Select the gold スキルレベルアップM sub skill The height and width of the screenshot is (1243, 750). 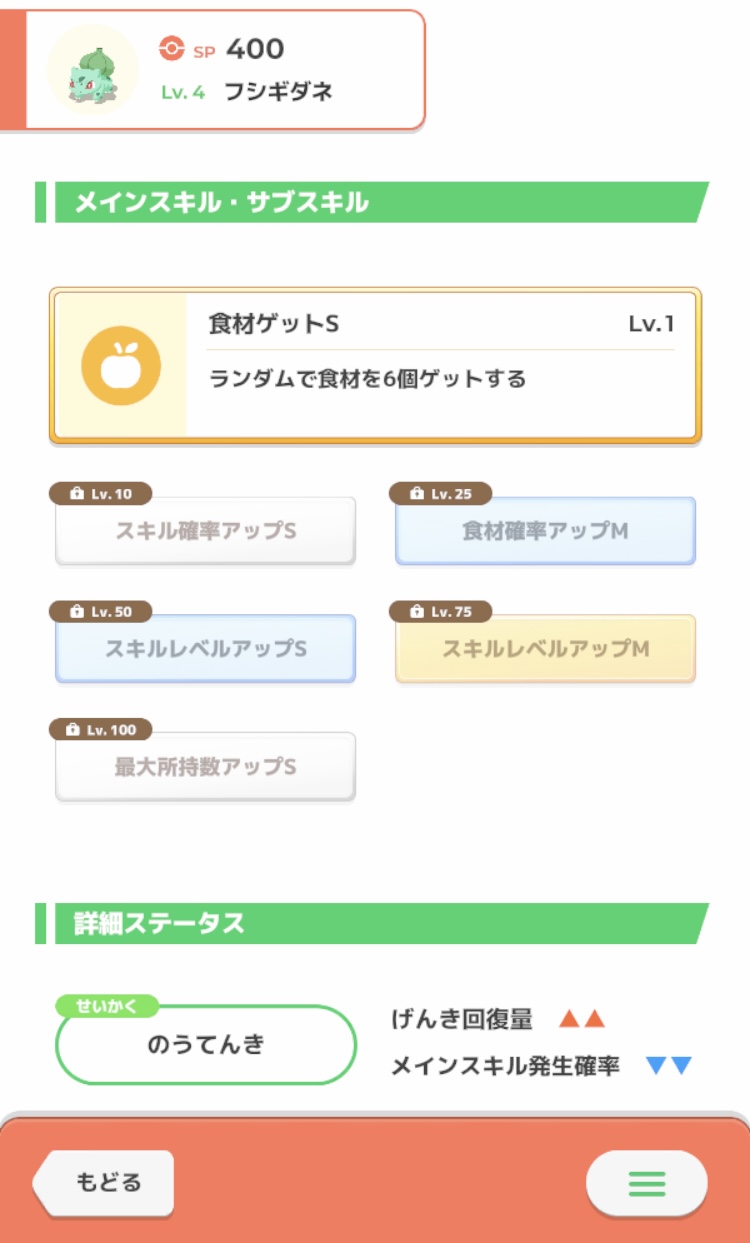545,649
